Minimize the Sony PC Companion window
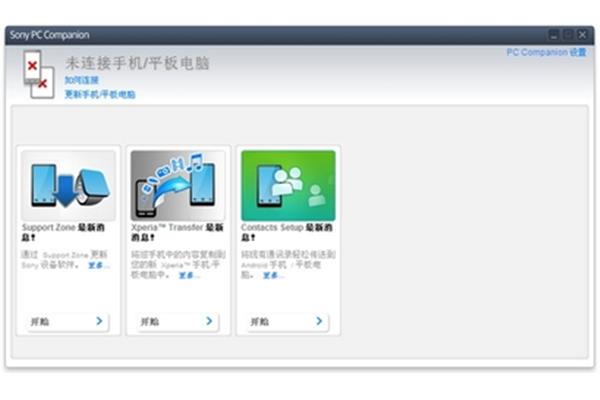600x400 pixels. pyautogui.click(x=553, y=35)
